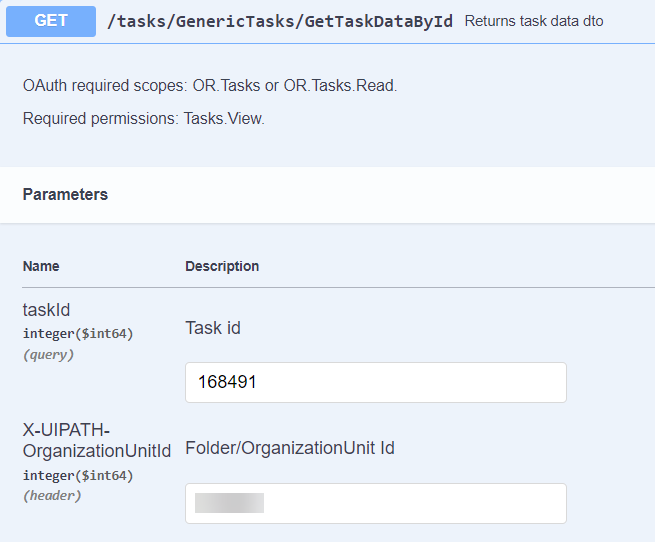
Task: Click the (query) label under taskId
Action: click(48, 354)
